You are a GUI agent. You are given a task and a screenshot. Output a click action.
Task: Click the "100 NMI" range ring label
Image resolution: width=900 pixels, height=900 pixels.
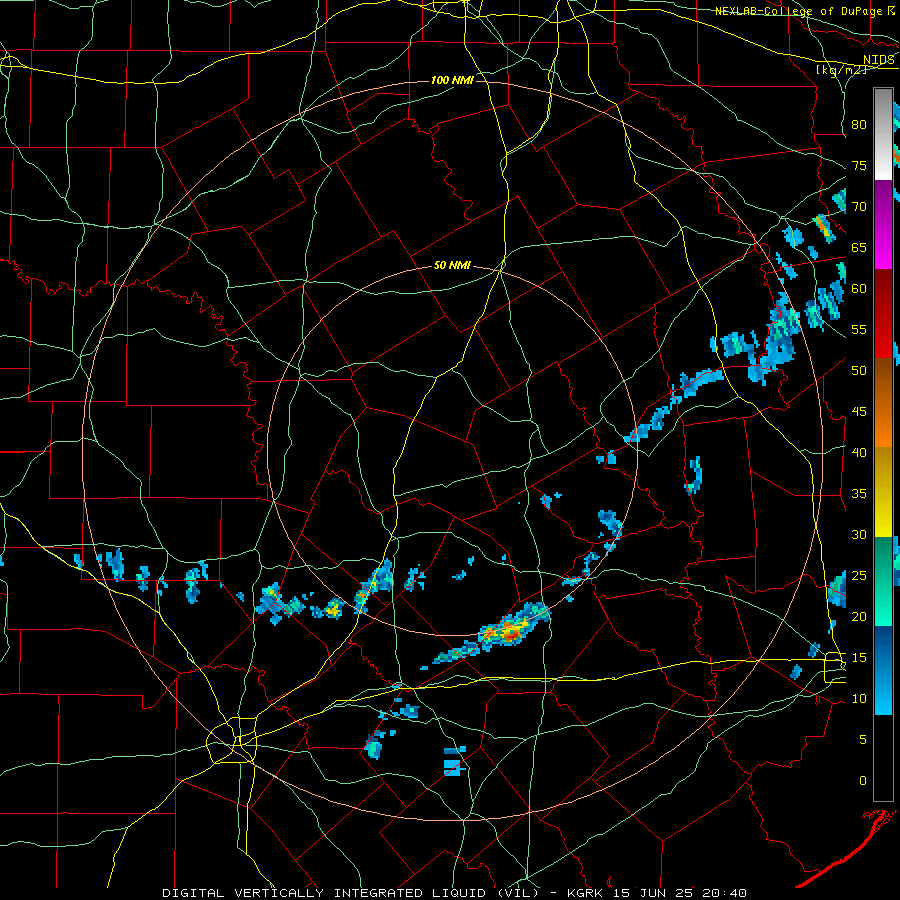pyautogui.click(x=452, y=80)
